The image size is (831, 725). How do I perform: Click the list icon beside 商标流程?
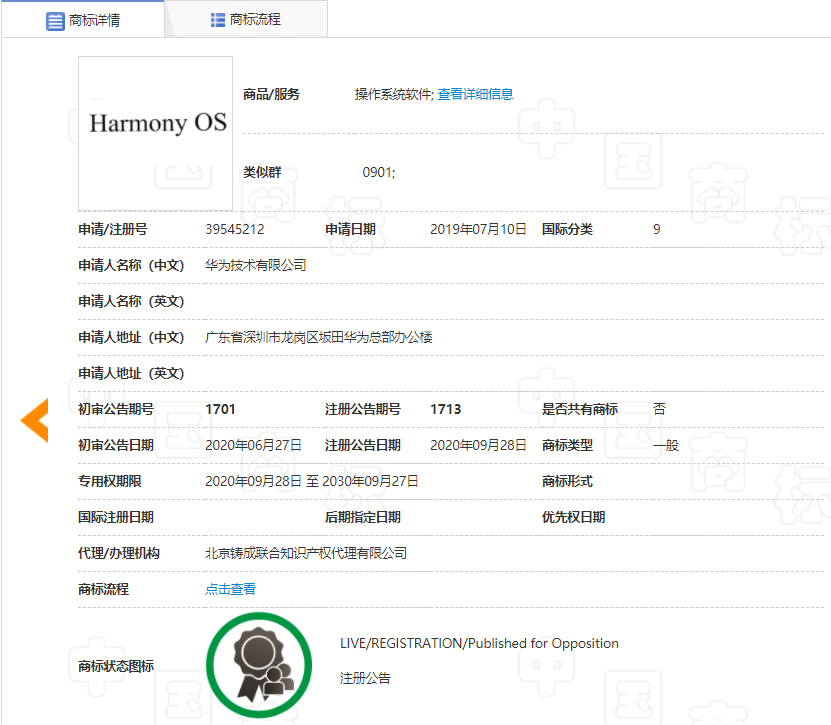[x=218, y=20]
